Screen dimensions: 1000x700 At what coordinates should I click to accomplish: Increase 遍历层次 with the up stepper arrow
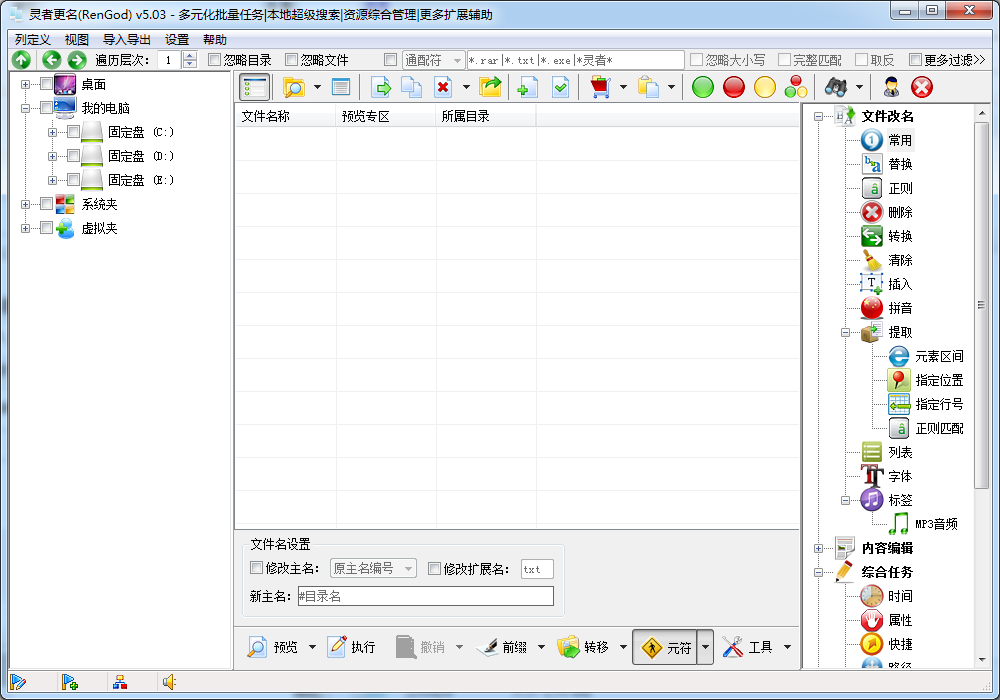point(189,55)
